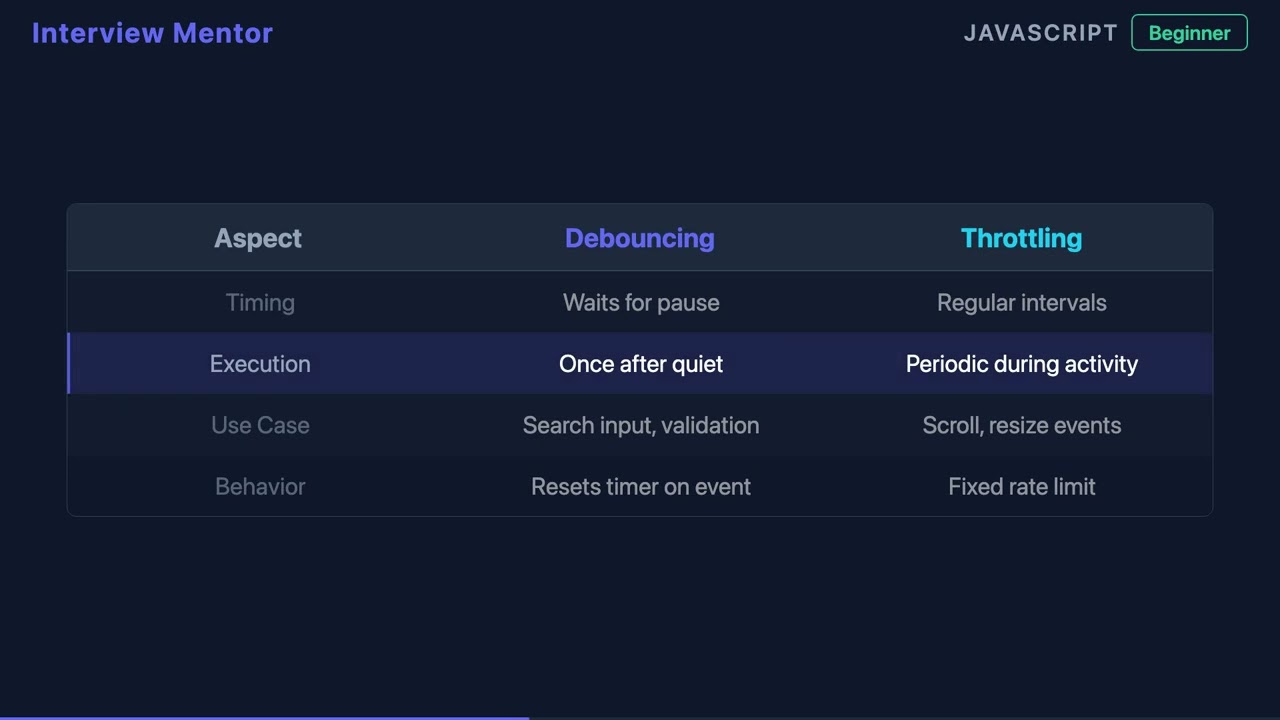Click the 'Periodic during activity' cell
1280x720 pixels.
coord(1022,364)
